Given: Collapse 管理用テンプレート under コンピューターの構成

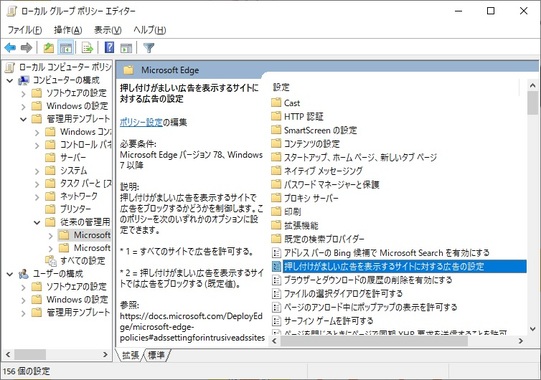Looking at the screenshot, I should click(x=23, y=119).
